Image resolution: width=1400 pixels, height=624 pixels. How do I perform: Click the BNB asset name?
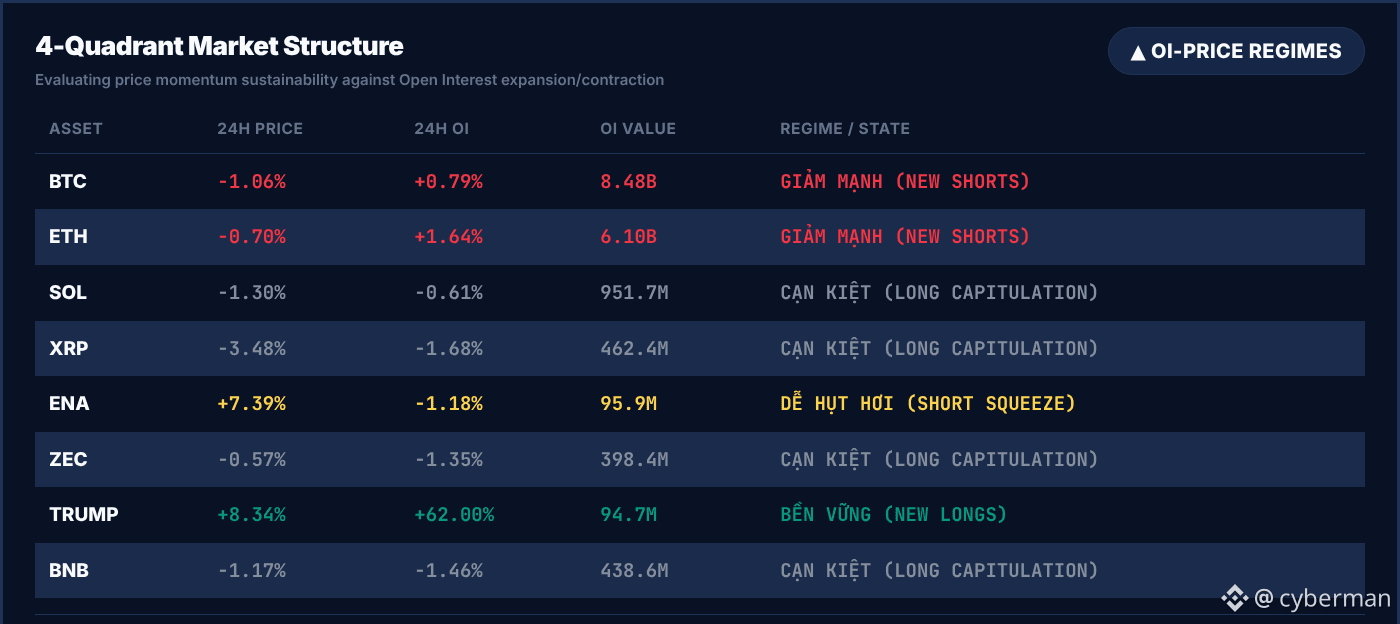click(69, 571)
